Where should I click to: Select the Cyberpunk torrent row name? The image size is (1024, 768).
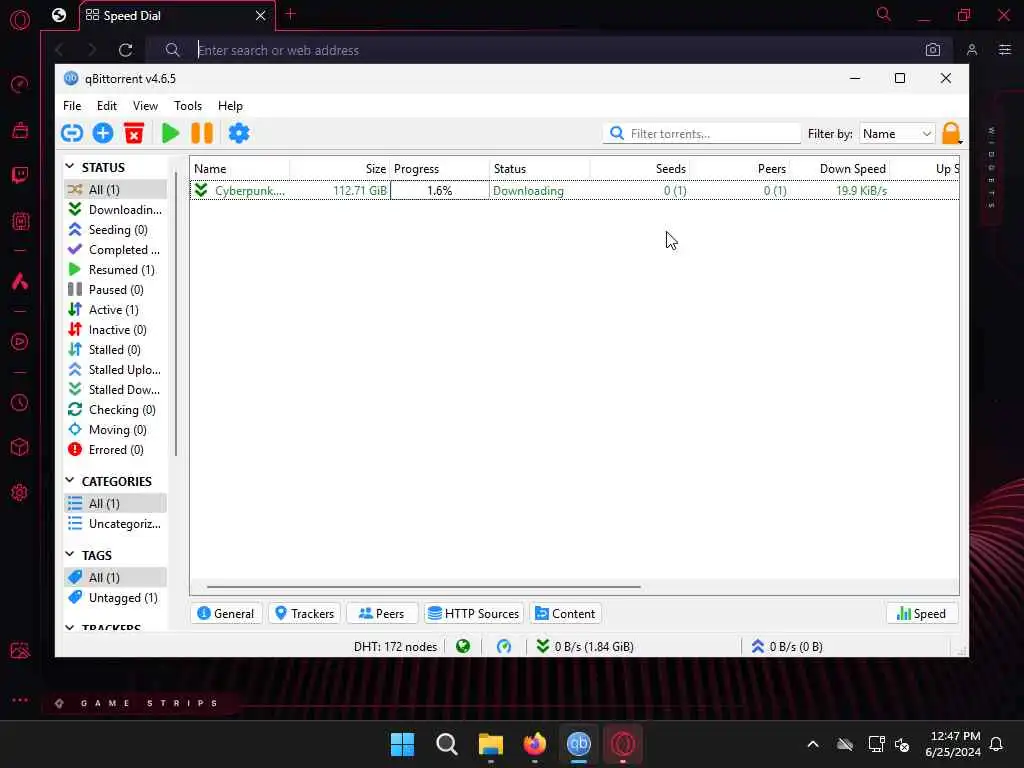(x=249, y=191)
